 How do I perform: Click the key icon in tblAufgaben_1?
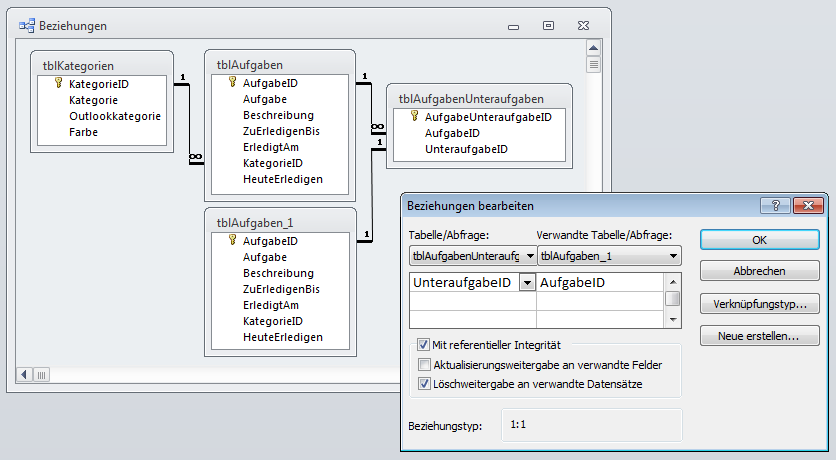click(x=233, y=241)
